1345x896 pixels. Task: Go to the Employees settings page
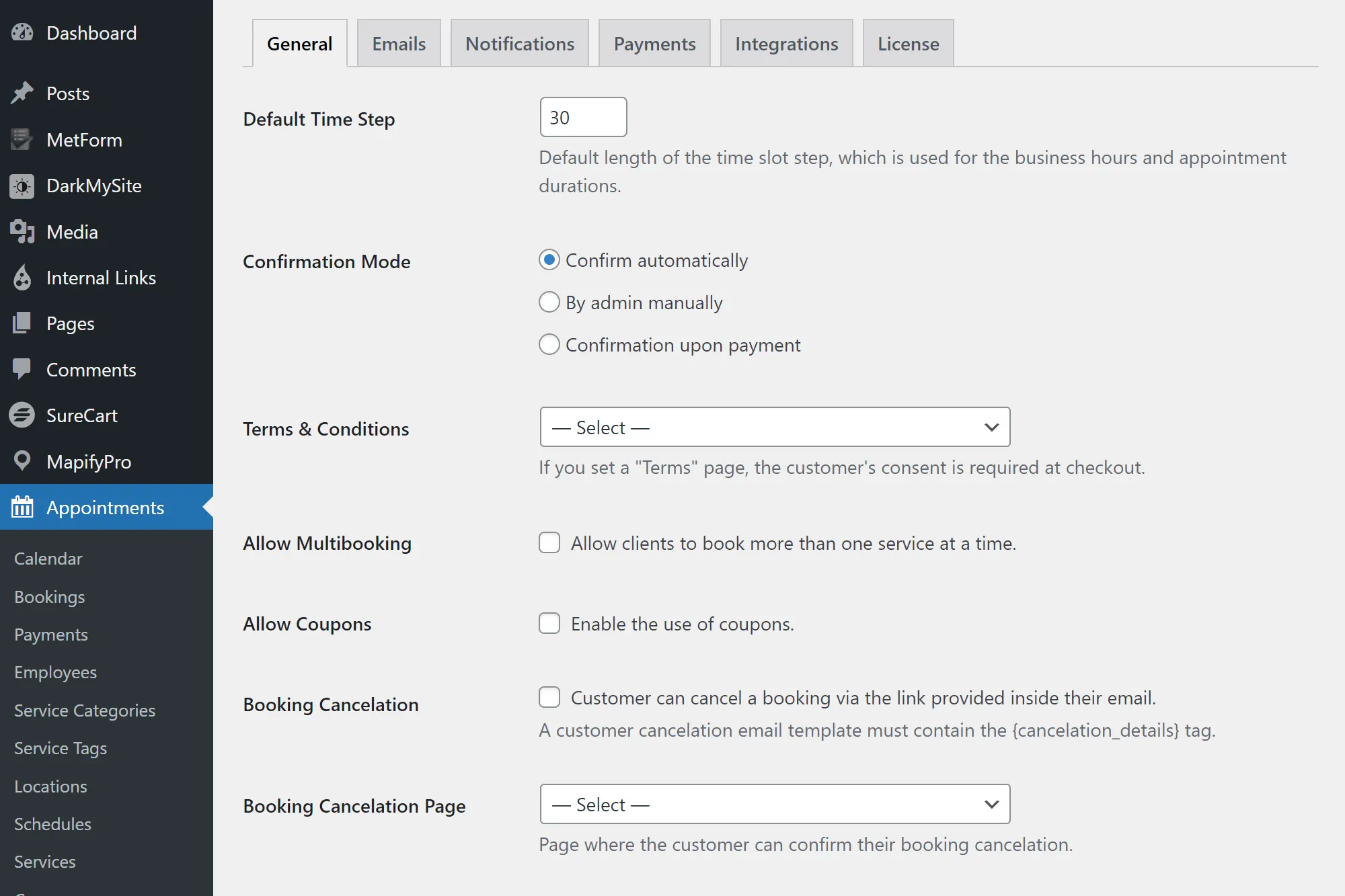55,671
